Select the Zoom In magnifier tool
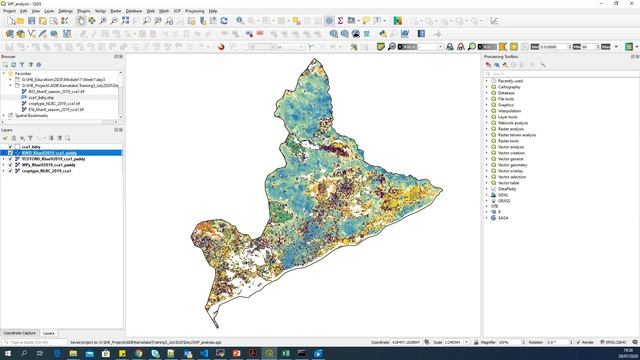 click(x=103, y=21)
